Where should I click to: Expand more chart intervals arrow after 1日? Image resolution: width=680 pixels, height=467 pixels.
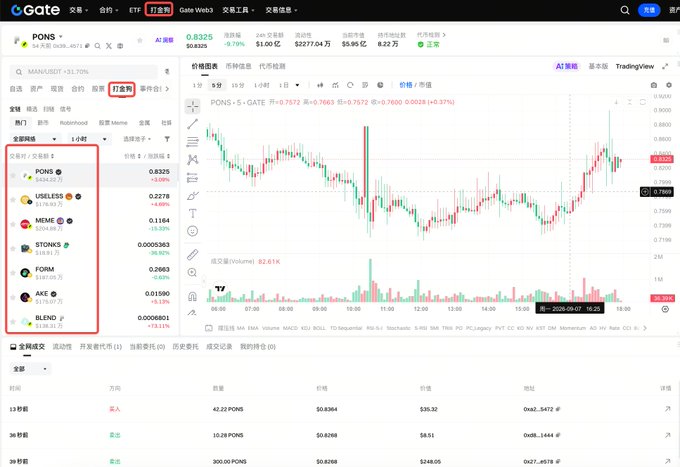[298, 85]
